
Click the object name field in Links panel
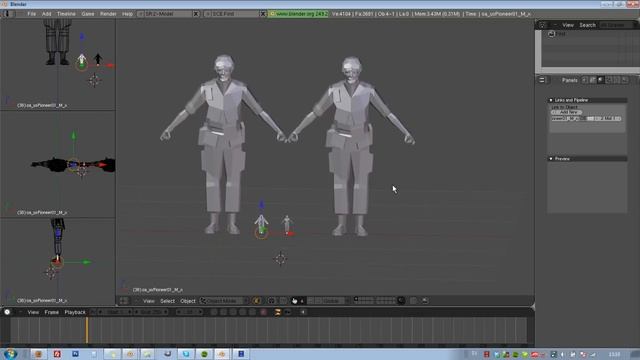pos(566,119)
